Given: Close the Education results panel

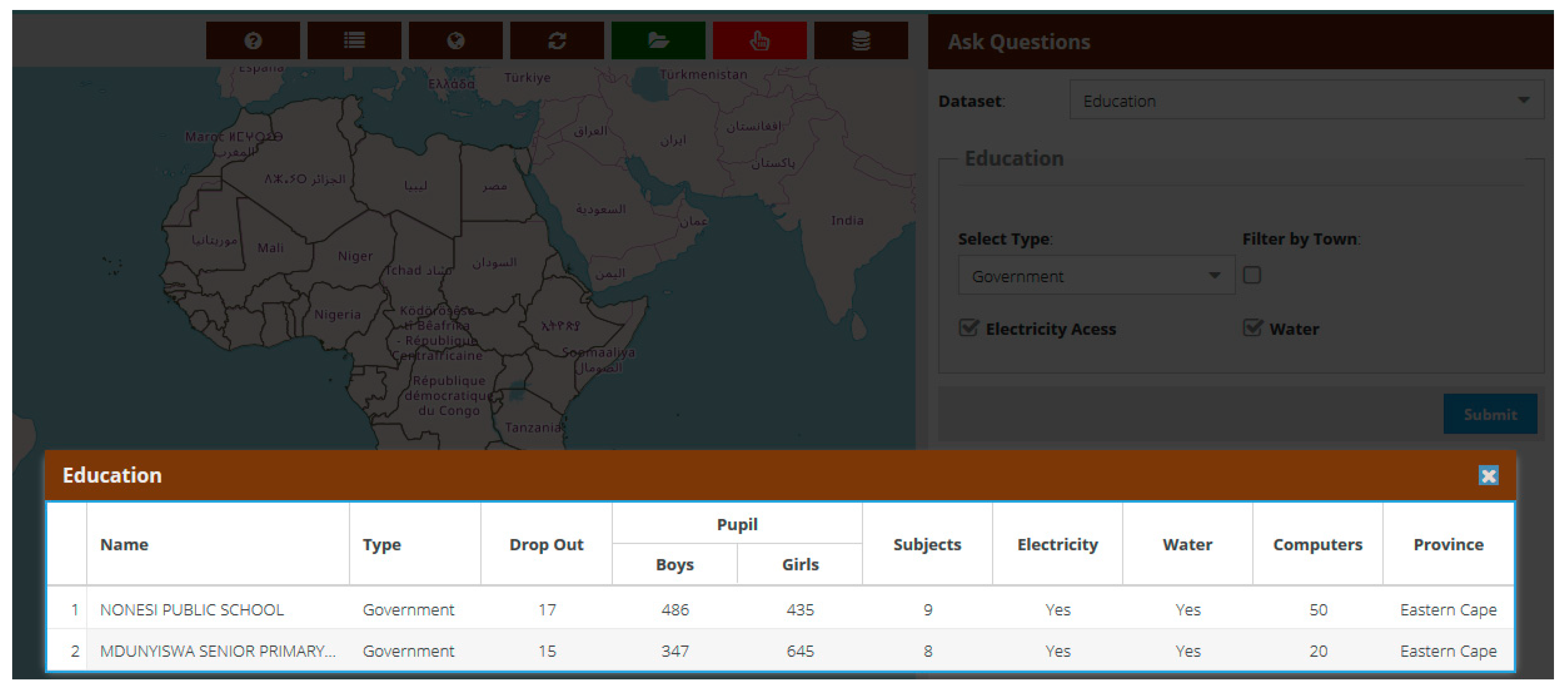Looking at the screenshot, I should [1488, 476].
